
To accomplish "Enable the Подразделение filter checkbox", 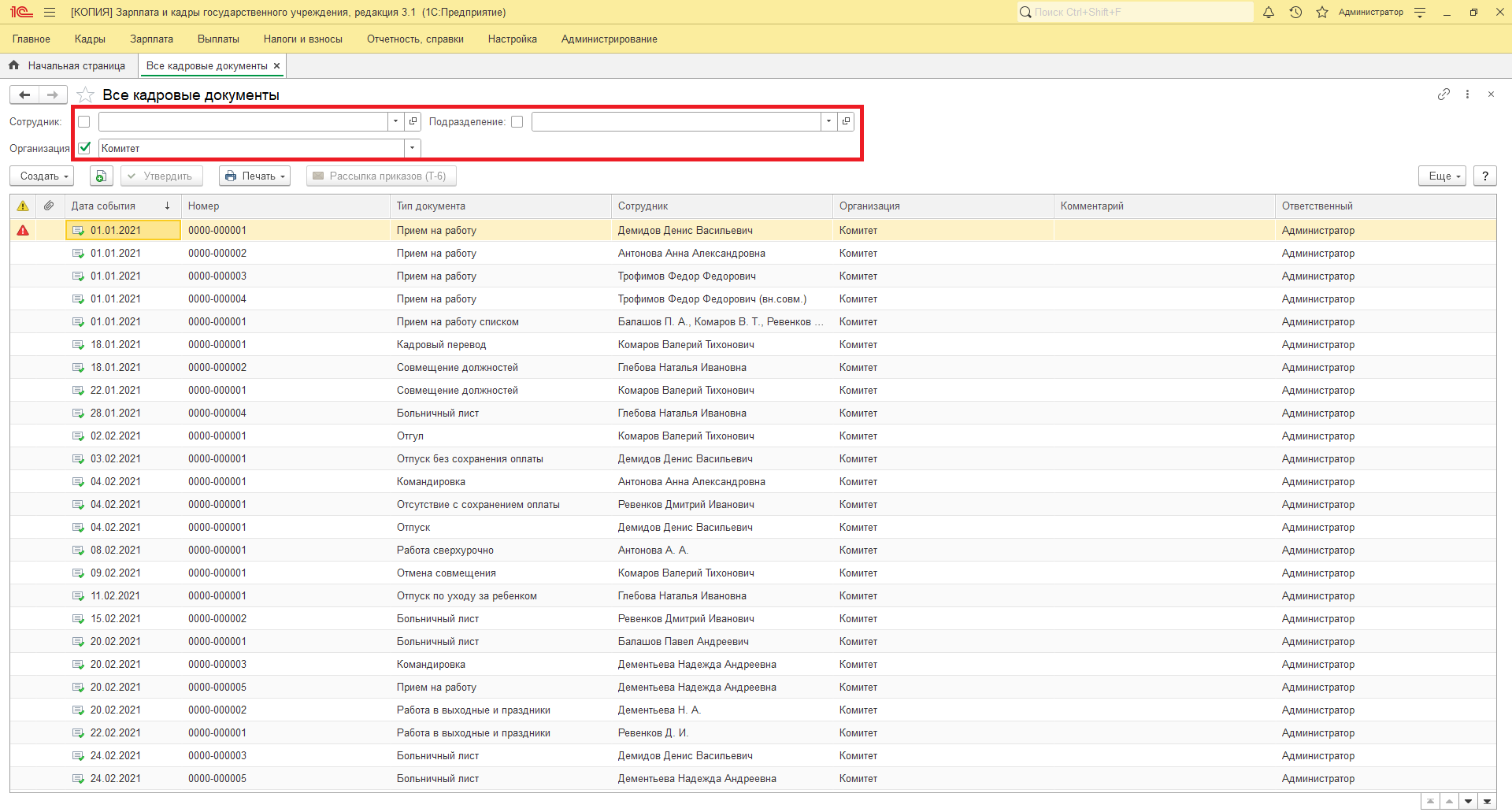I will tap(517, 122).
